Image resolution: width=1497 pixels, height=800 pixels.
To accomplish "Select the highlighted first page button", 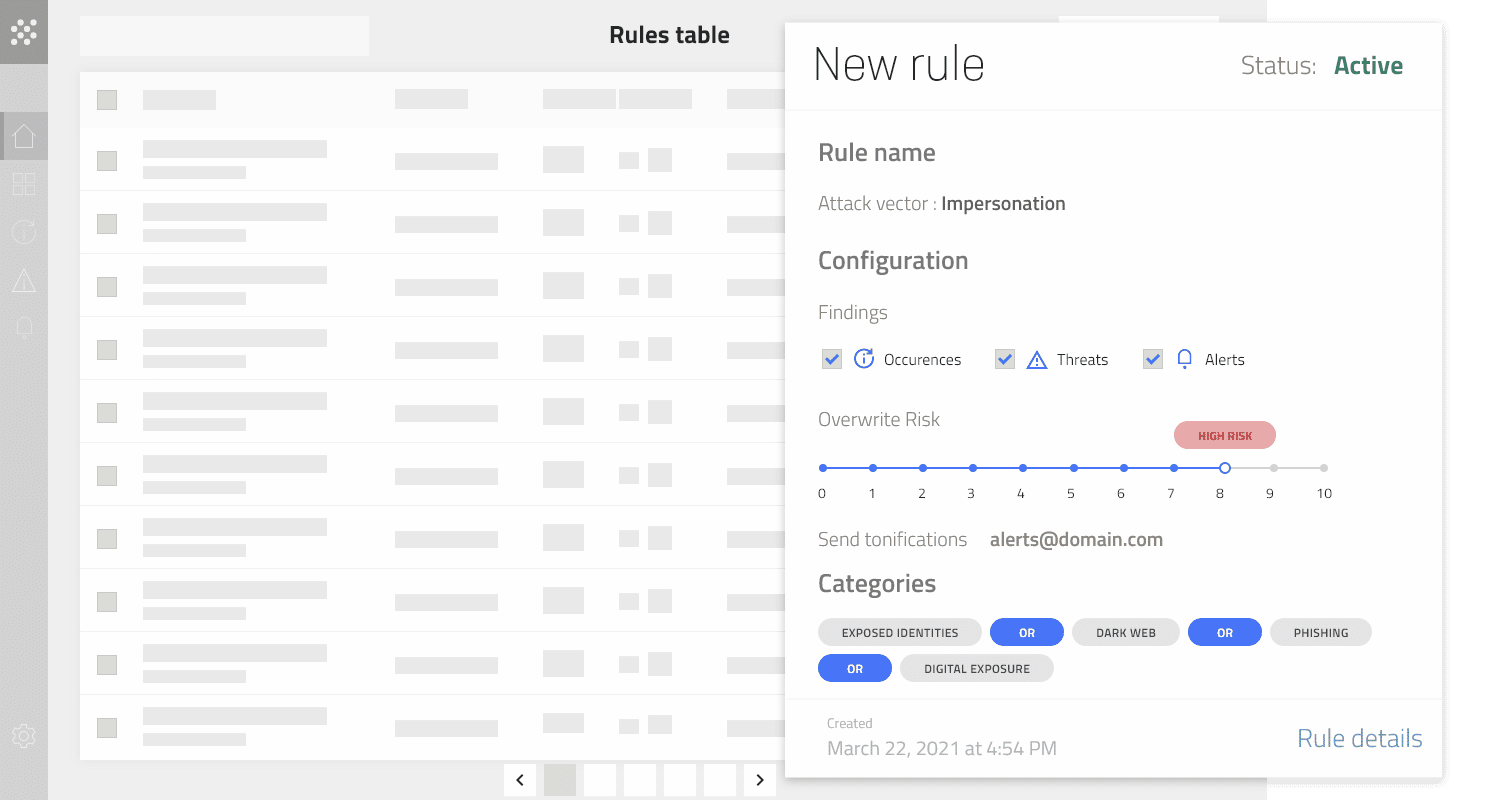I will click(560, 780).
